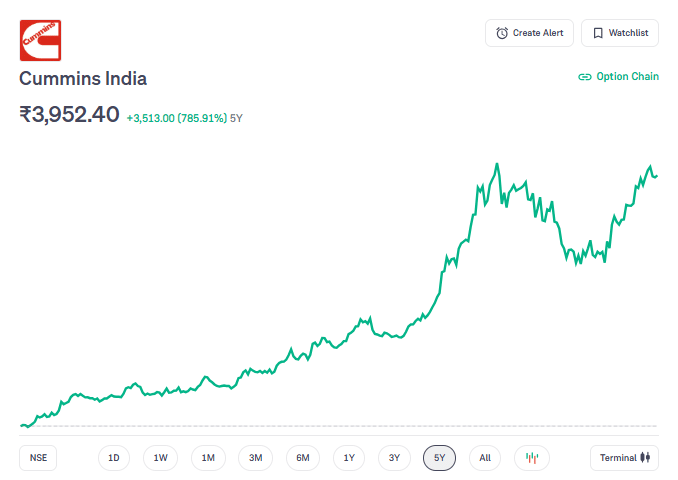The width and height of the screenshot is (678, 480).
Task: Click the Option Chain link icon
Action: tap(585, 77)
